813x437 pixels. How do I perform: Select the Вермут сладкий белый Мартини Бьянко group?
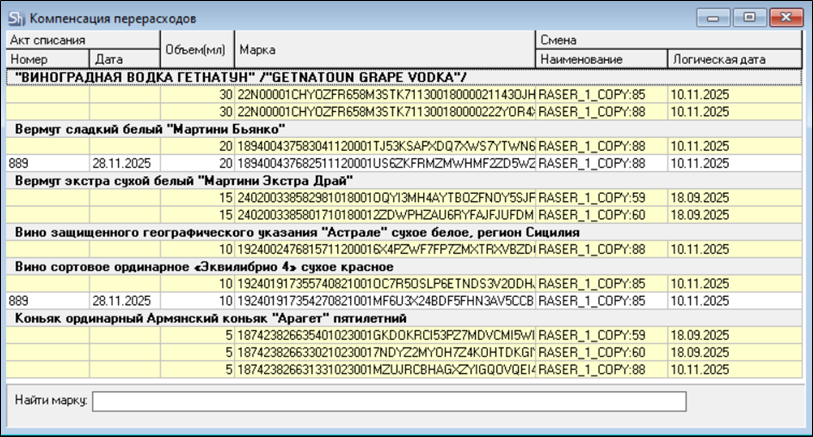pyautogui.click(x=150, y=129)
